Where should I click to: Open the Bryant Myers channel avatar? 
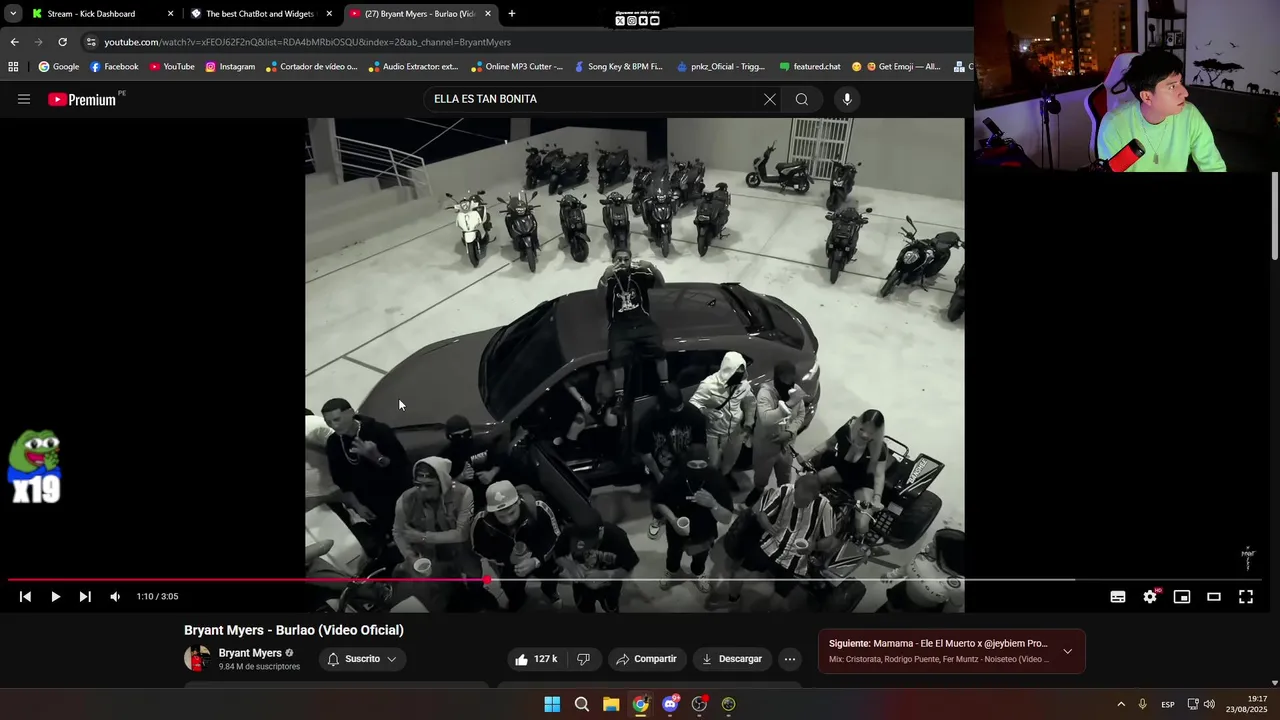[x=197, y=658]
